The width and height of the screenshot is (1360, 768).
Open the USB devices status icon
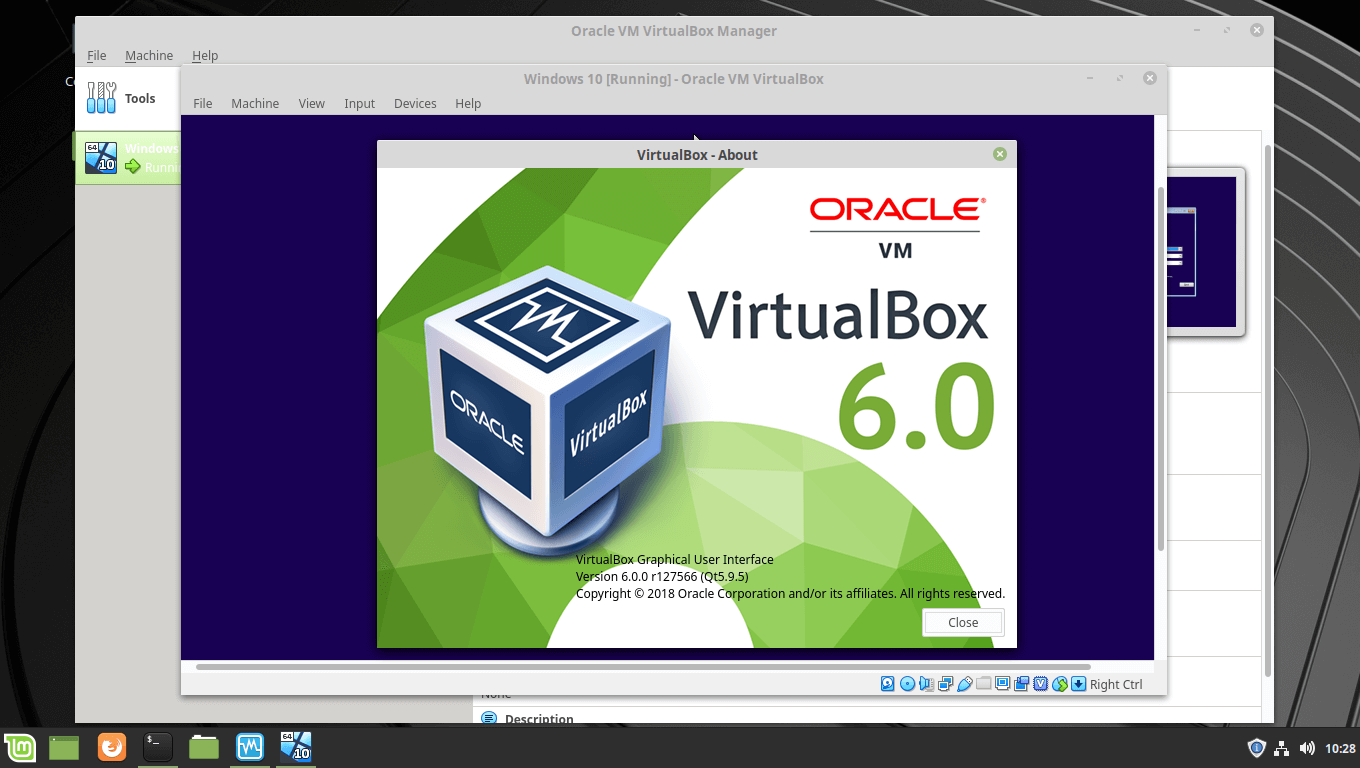(x=965, y=683)
